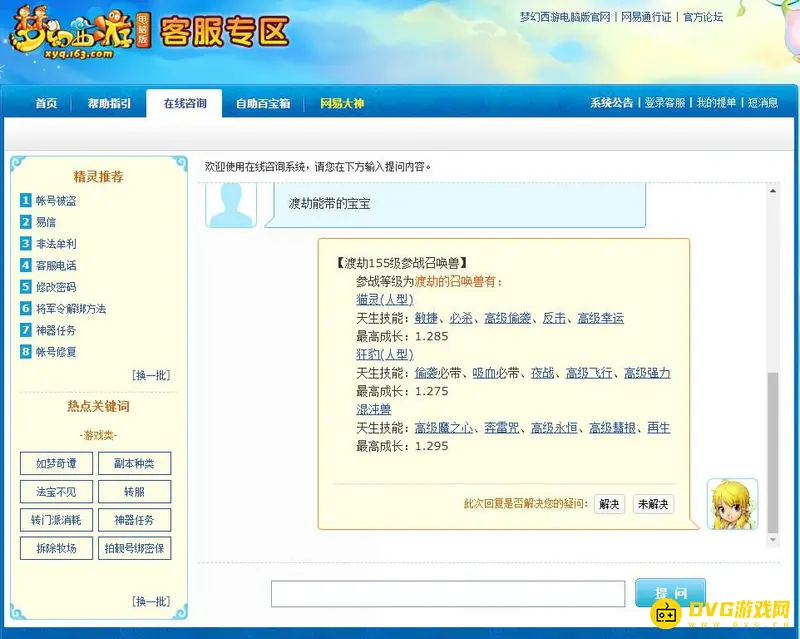
Task: Open the 偷袭 skill link under 狂豹
Action: pos(426,373)
